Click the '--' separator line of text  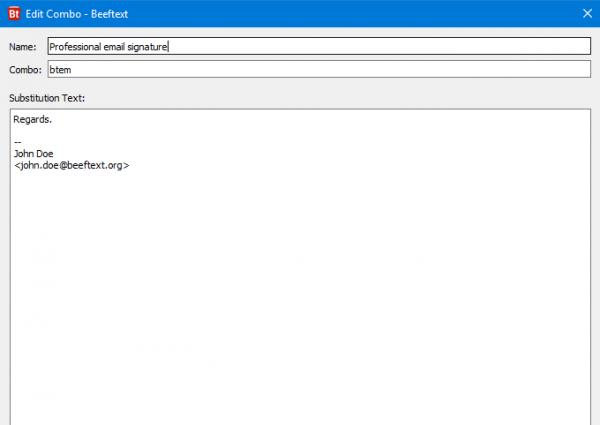(x=17, y=142)
